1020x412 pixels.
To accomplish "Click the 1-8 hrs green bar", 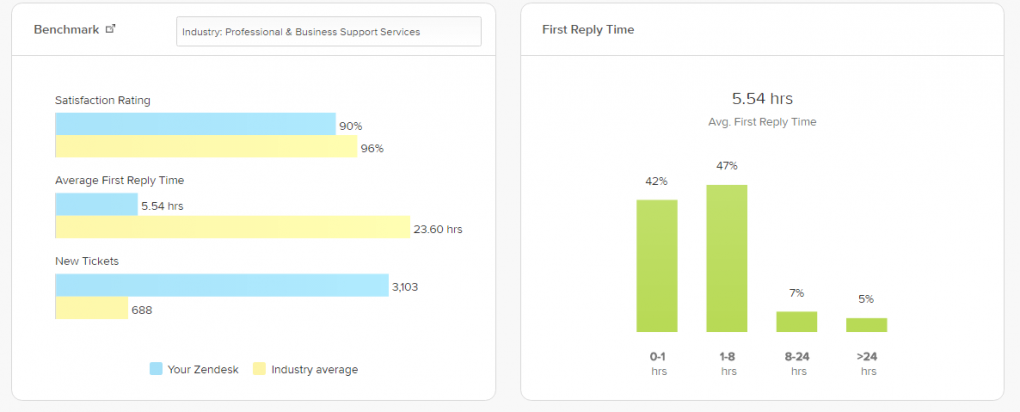I will point(727,258).
